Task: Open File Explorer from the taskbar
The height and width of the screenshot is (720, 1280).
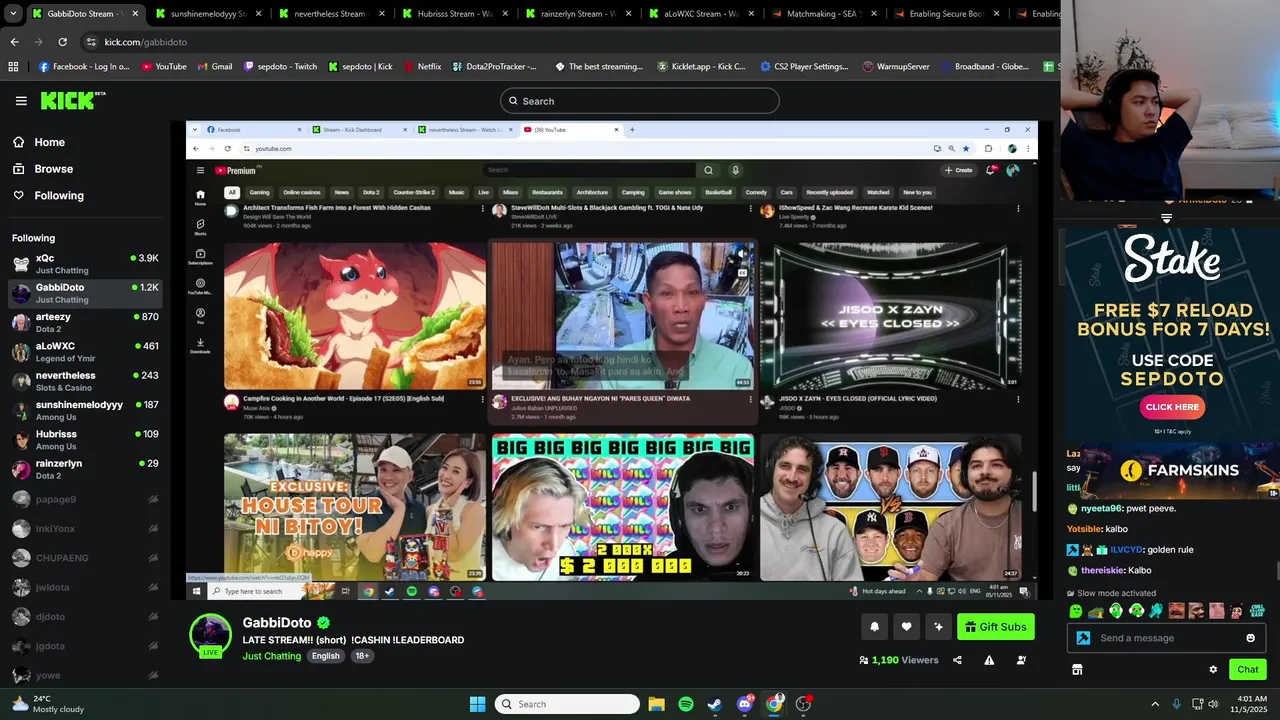Action: click(656, 704)
